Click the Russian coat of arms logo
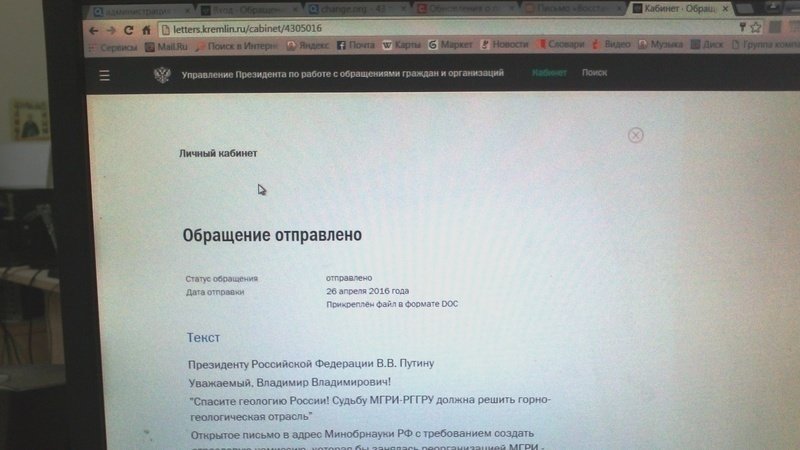The height and width of the screenshot is (450, 800). click(x=161, y=75)
